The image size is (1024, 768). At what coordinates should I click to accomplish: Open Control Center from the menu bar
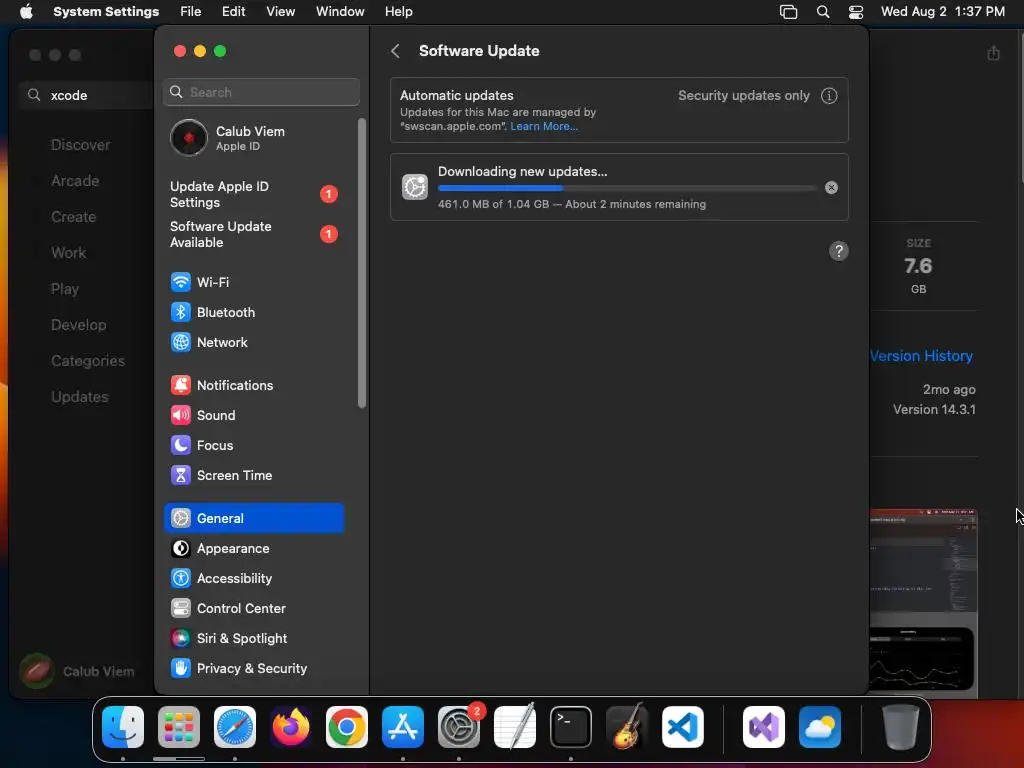pyautogui.click(x=856, y=12)
